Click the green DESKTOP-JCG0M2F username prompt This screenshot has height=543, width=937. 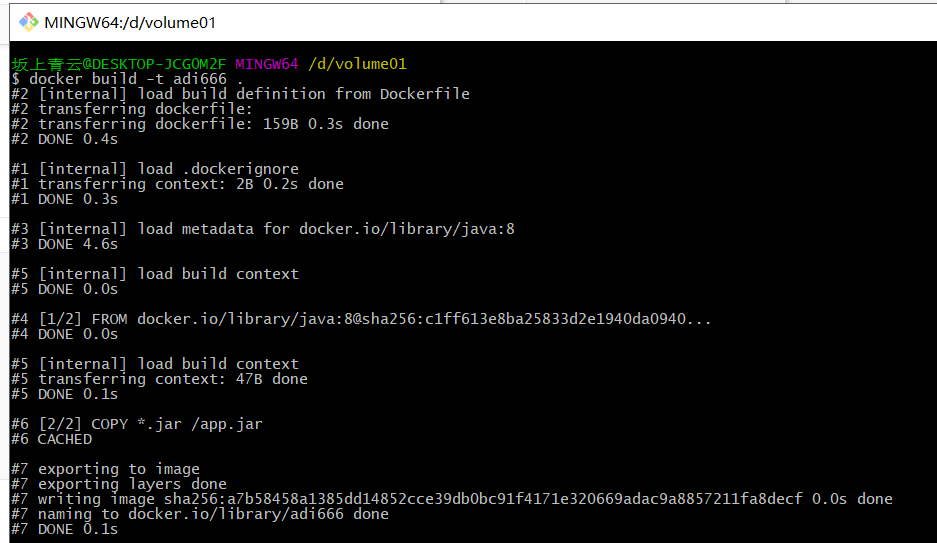tap(119, 64)
